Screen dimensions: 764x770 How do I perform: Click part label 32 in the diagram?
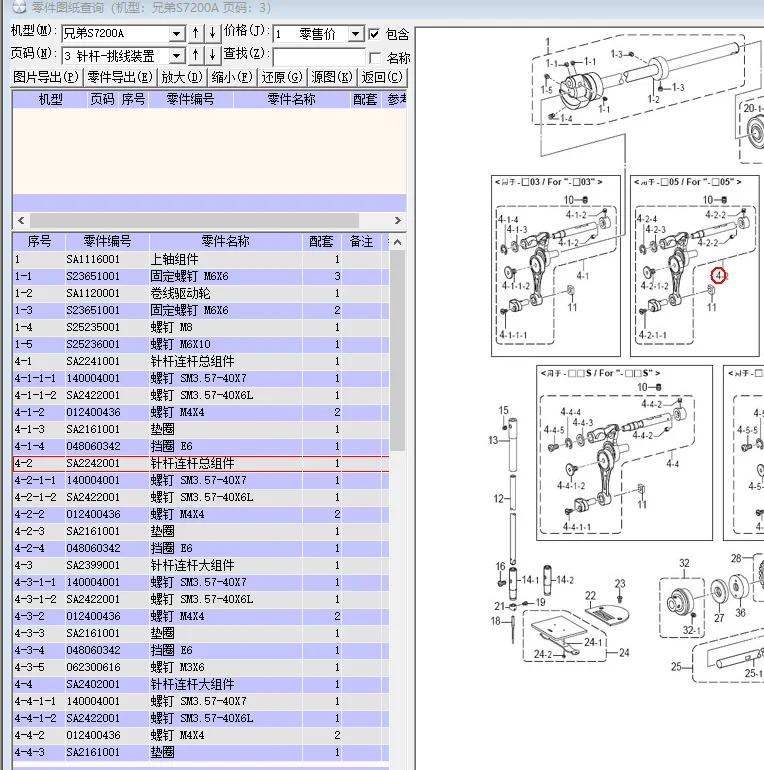tap(684, 563)
